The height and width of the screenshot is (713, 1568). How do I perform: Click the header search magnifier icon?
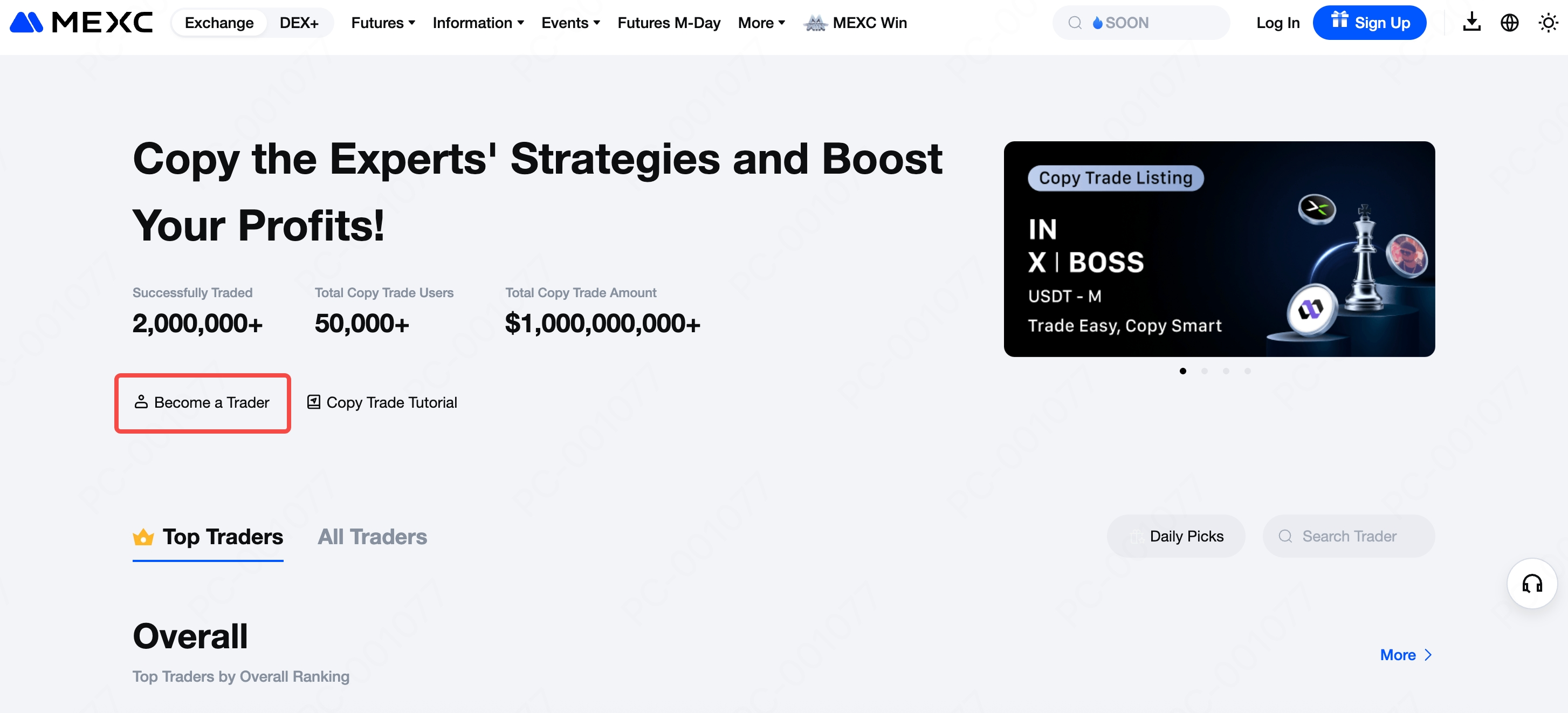pyautogui.click(x=1075, y=23)
